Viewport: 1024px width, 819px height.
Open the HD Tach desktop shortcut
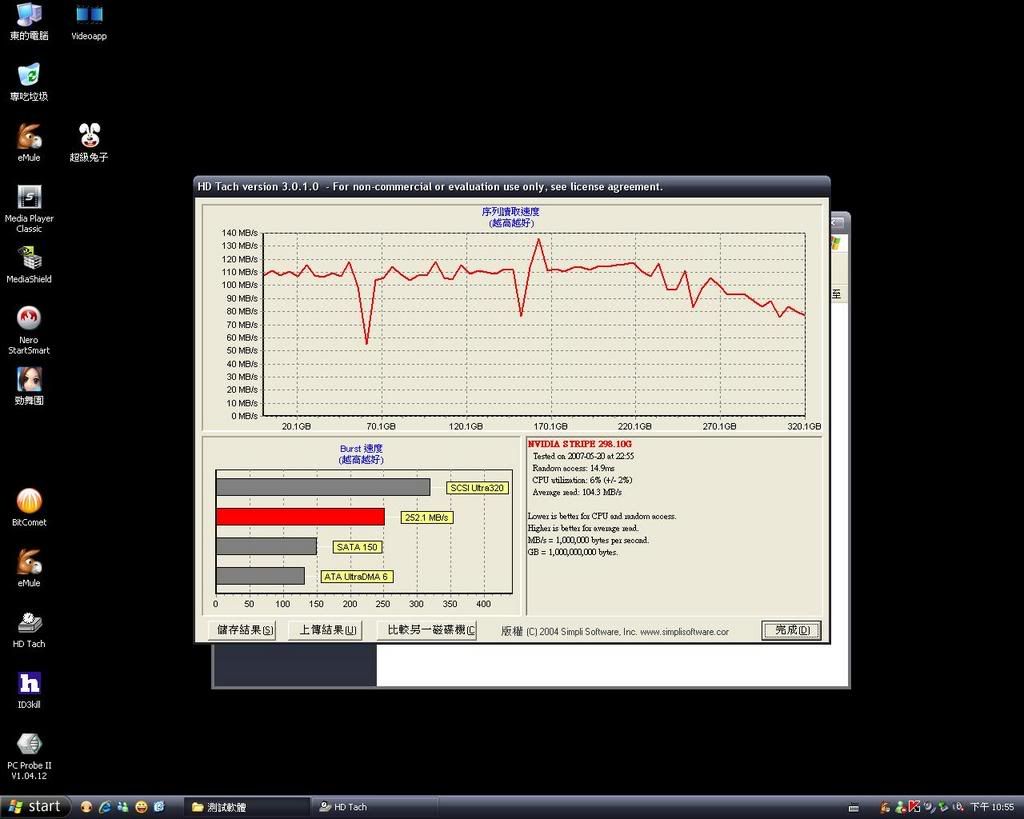pos(29,630)
